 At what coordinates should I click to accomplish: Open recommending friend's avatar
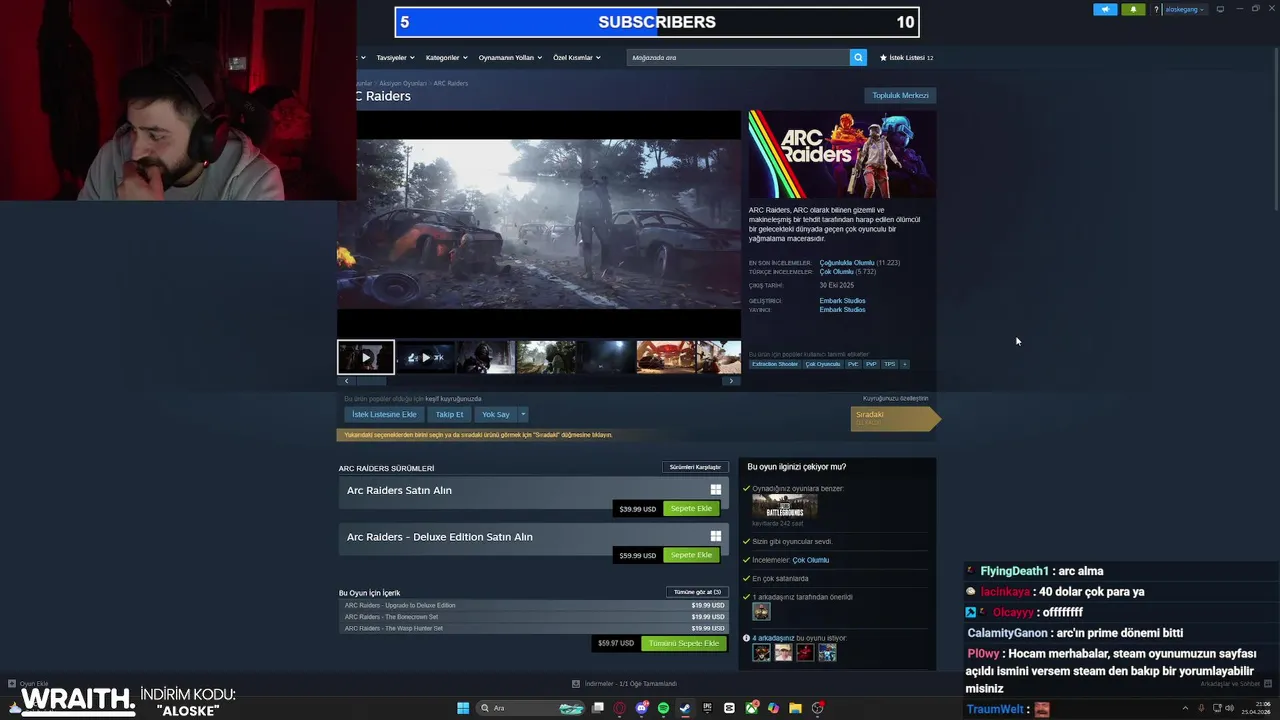click(762, 612)
